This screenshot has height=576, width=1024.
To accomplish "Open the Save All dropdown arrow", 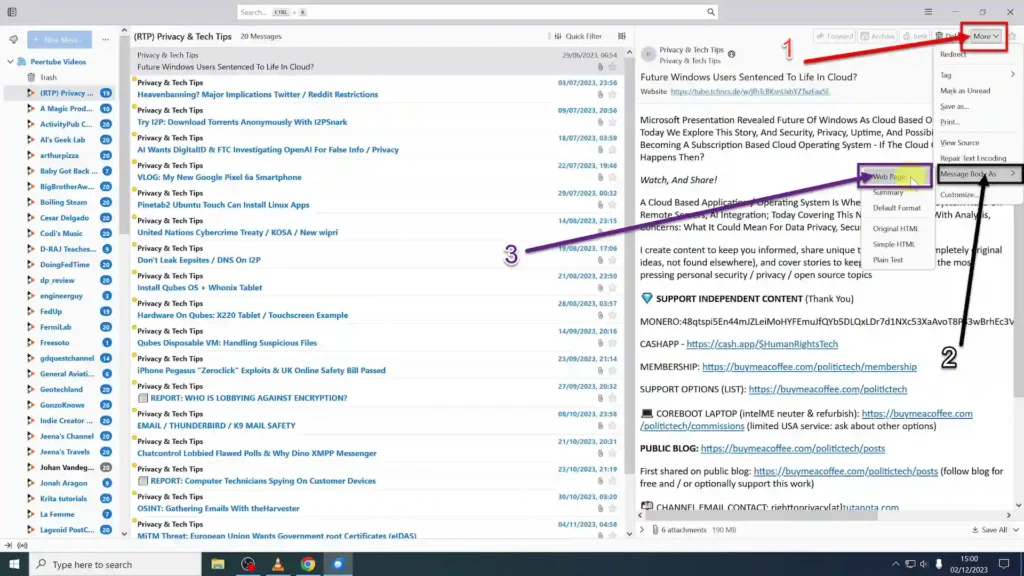I will click(1016, 530).
